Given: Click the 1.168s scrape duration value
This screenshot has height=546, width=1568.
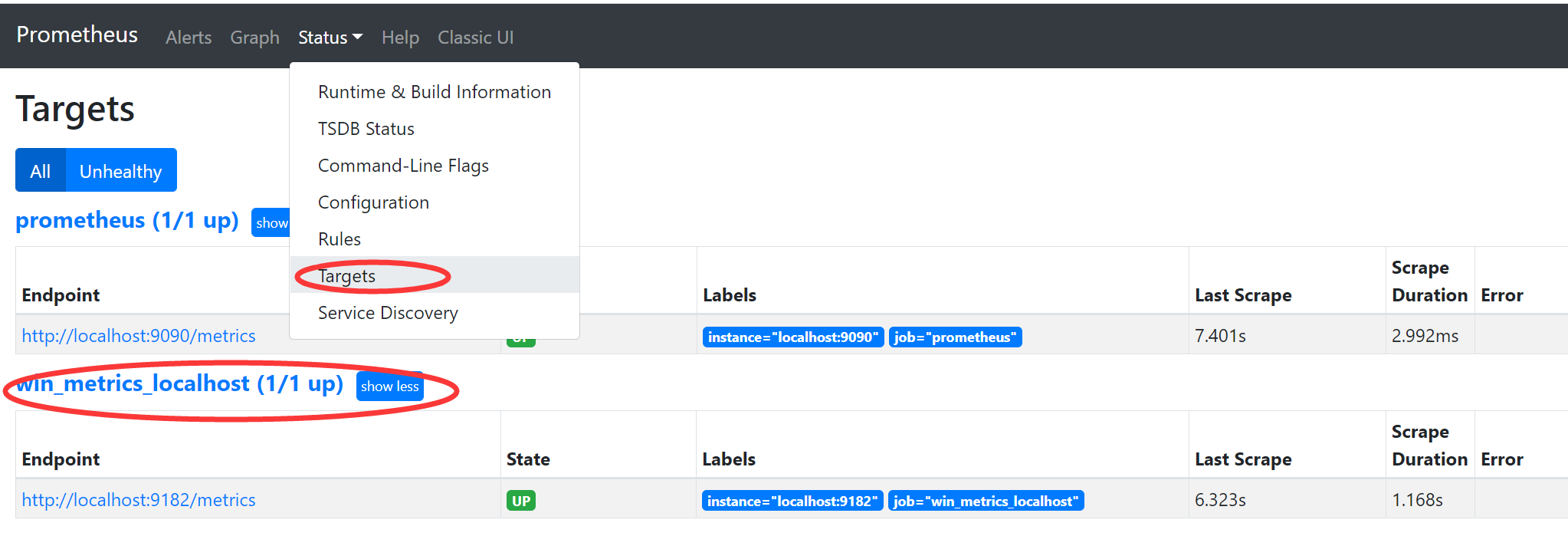Looking at the screenshot, I should [1417, 500].
